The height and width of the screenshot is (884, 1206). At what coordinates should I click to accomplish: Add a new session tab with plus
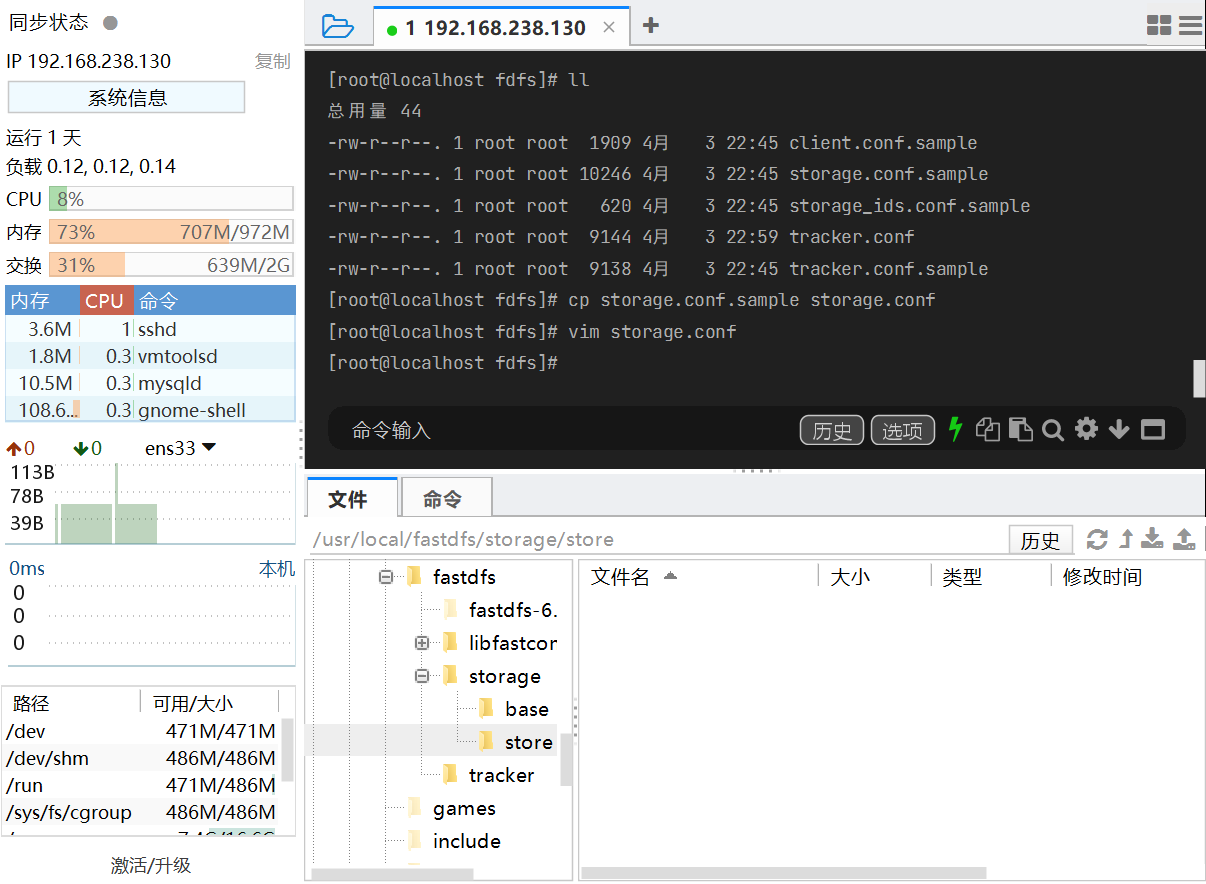[651, 26]
